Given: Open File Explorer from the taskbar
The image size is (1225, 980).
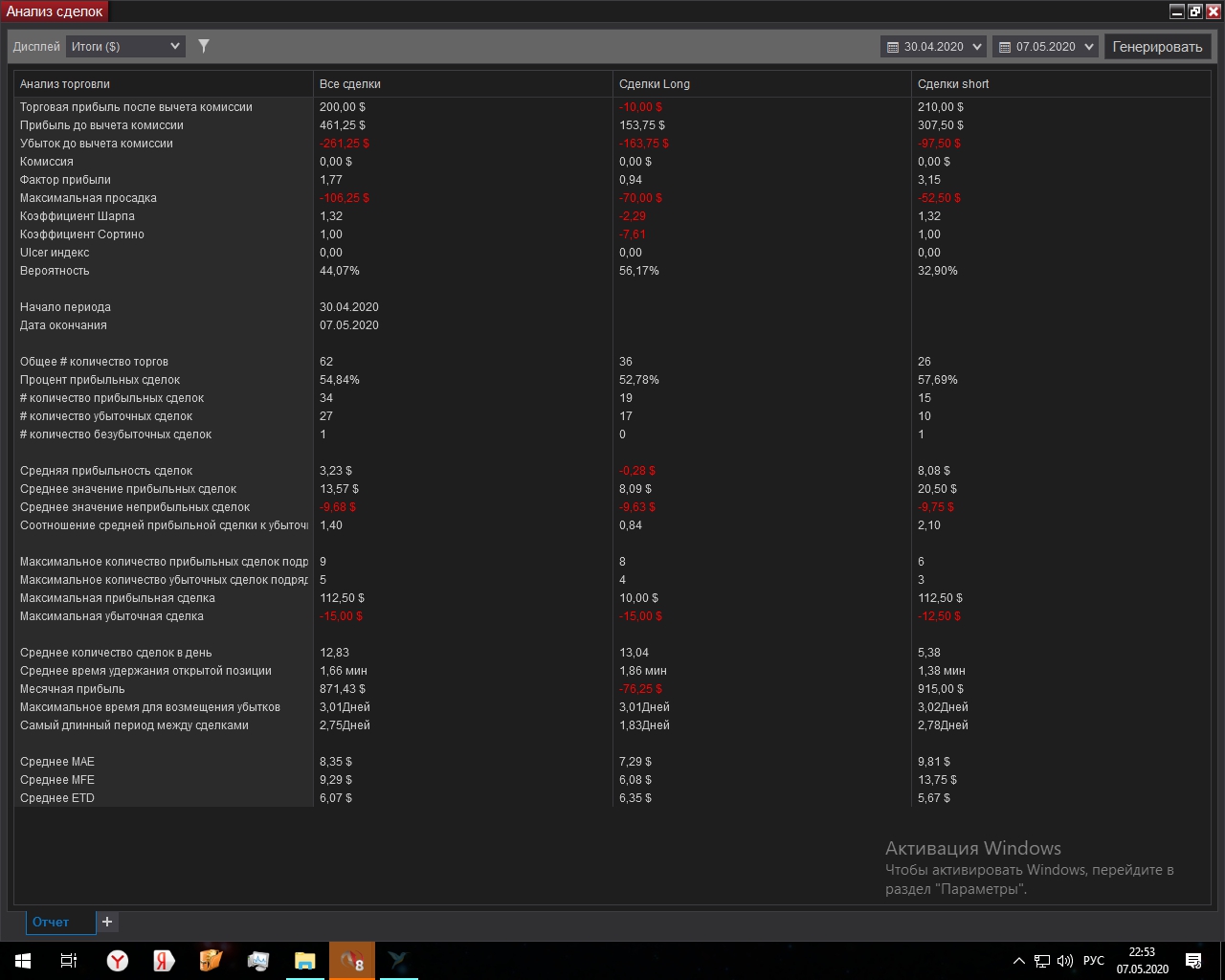Looking at the screenshot, I should (x=304, y=961).
